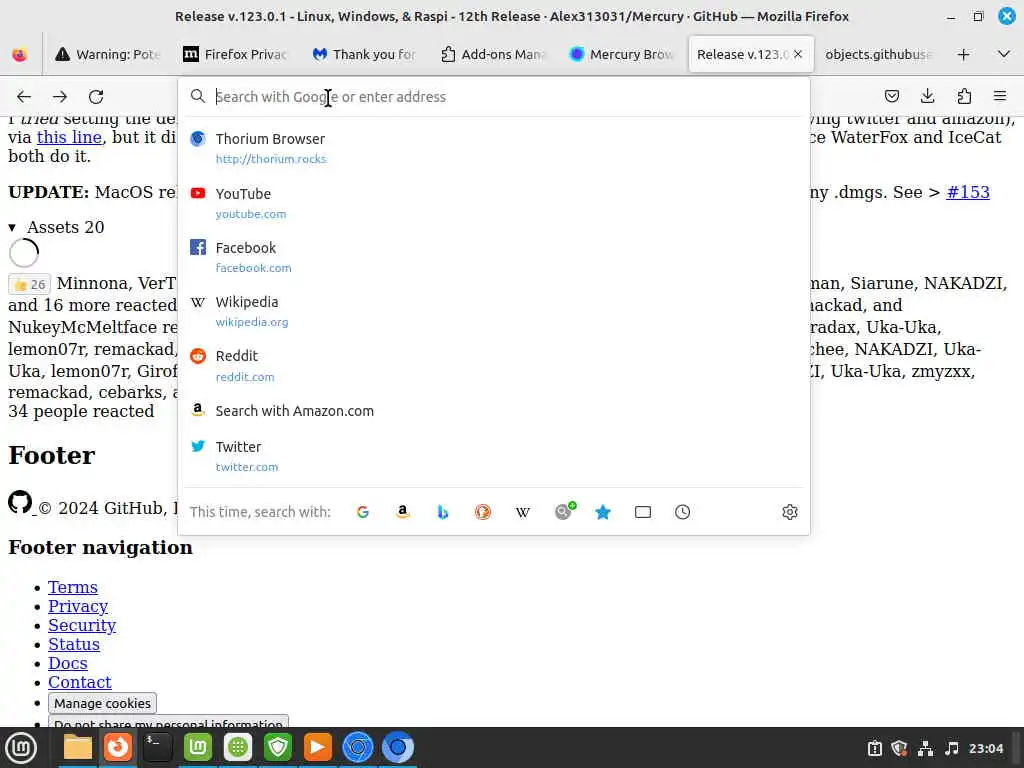Switch to Firefox Privacy tab
The image size is (1024, 768).
[x=235, y=55]
